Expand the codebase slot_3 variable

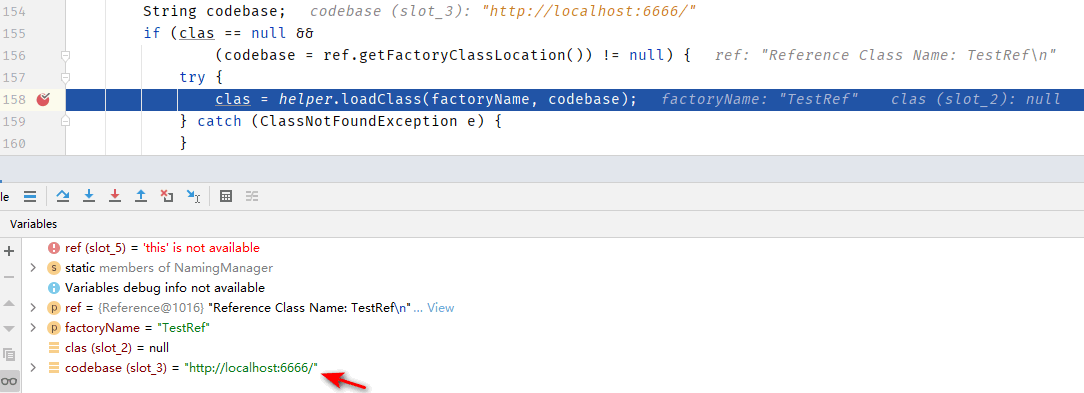point(32,367)
